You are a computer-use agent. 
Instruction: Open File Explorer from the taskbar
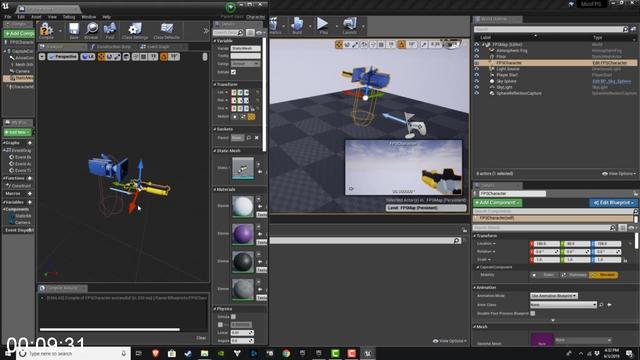click(204, 353)
